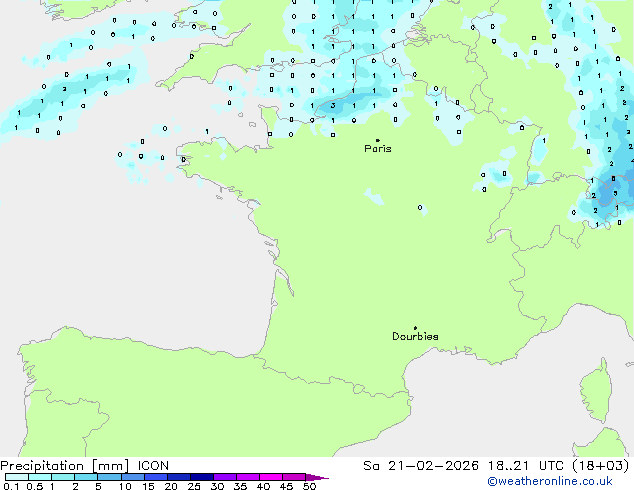634x490 pixels.
Task: Click the '35' legend scale value
Action: click(x=240, y=486)
